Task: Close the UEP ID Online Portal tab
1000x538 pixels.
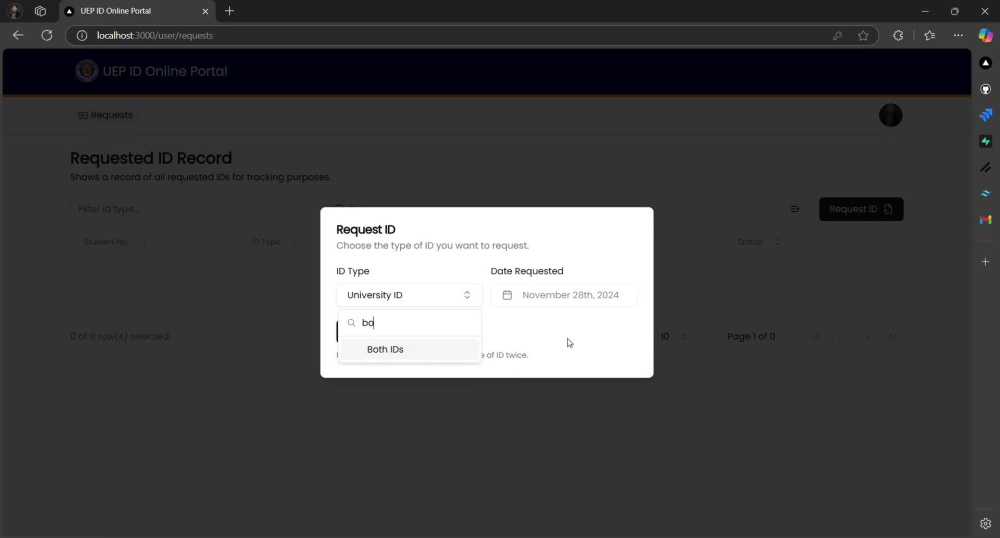Action: 205,11
